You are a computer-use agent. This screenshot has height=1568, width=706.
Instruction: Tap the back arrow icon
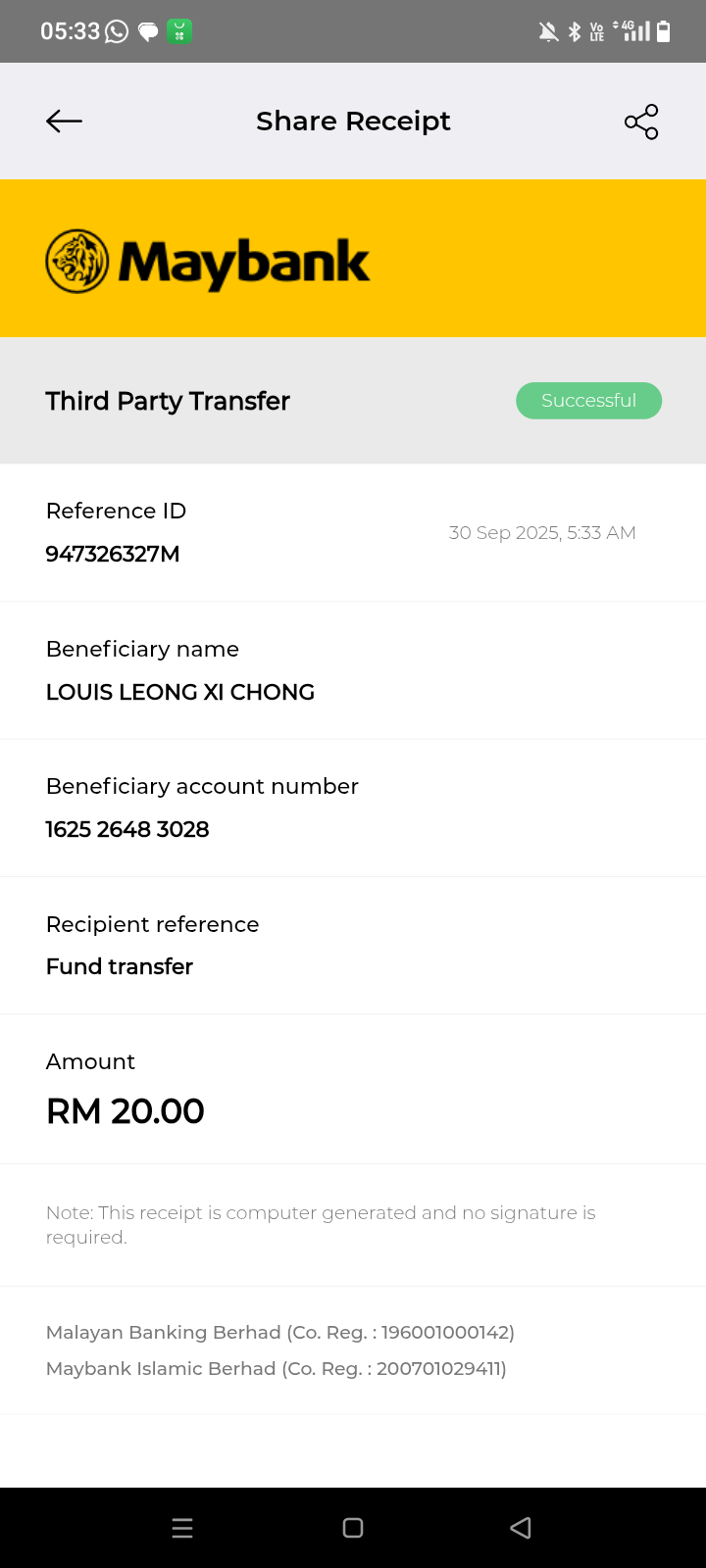(64, 121)
